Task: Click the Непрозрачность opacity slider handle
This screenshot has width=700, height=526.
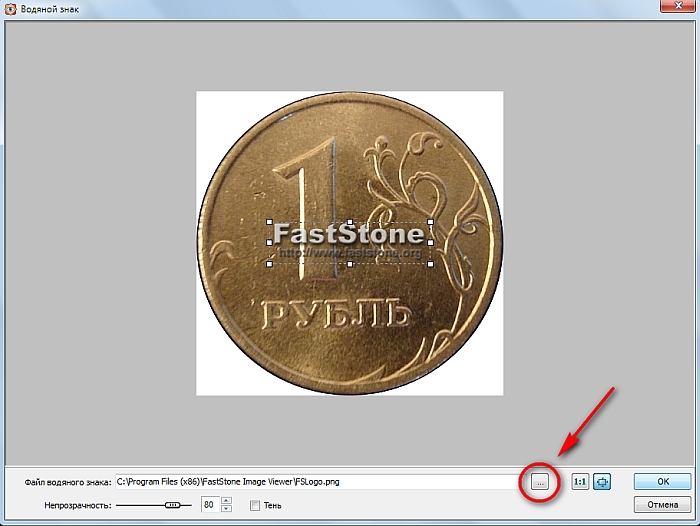Action: (172, 505)
